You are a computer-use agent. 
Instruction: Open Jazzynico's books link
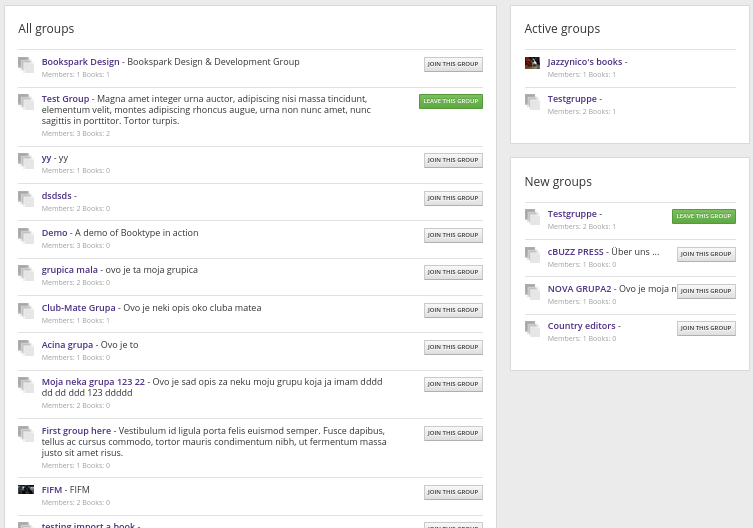pos(585,62)
